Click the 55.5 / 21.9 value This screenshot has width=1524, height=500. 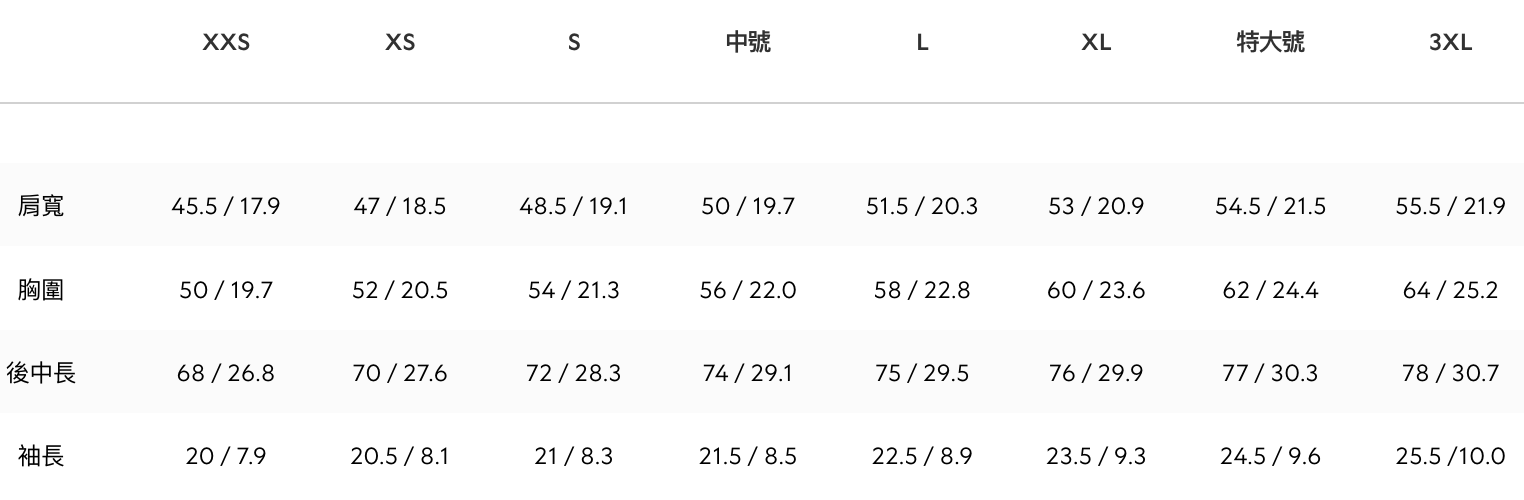[x=1450, y=207]
